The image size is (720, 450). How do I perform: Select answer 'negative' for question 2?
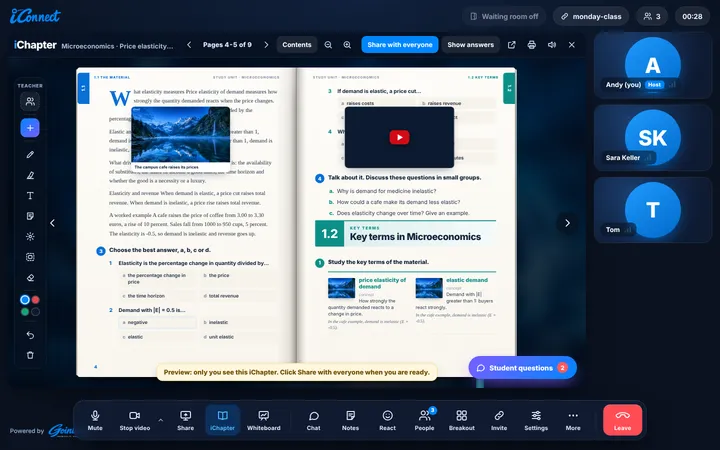(158, 322)
